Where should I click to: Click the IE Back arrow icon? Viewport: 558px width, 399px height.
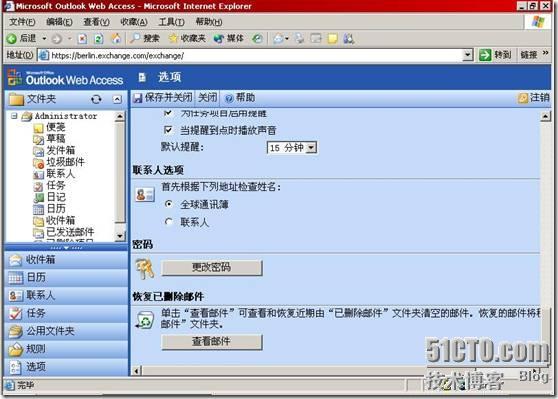pos(12,38)
